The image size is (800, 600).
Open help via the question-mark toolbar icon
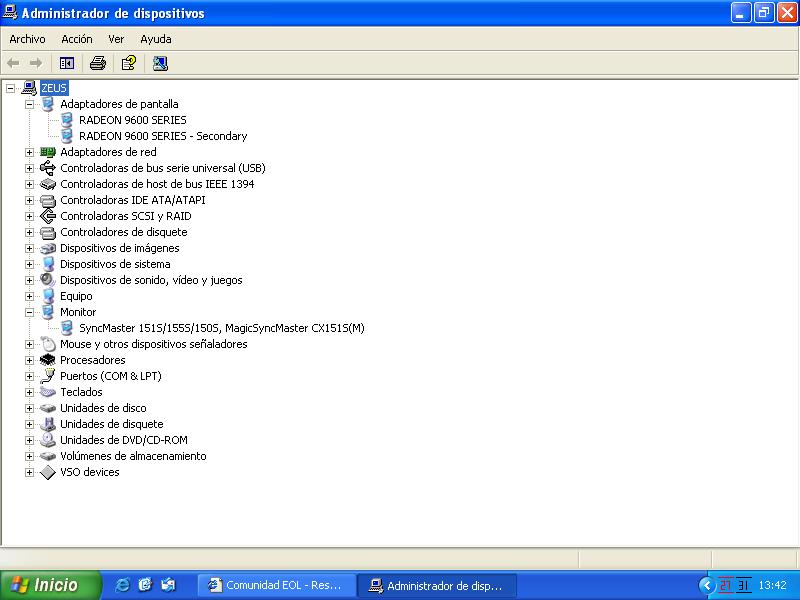[129, 63]
